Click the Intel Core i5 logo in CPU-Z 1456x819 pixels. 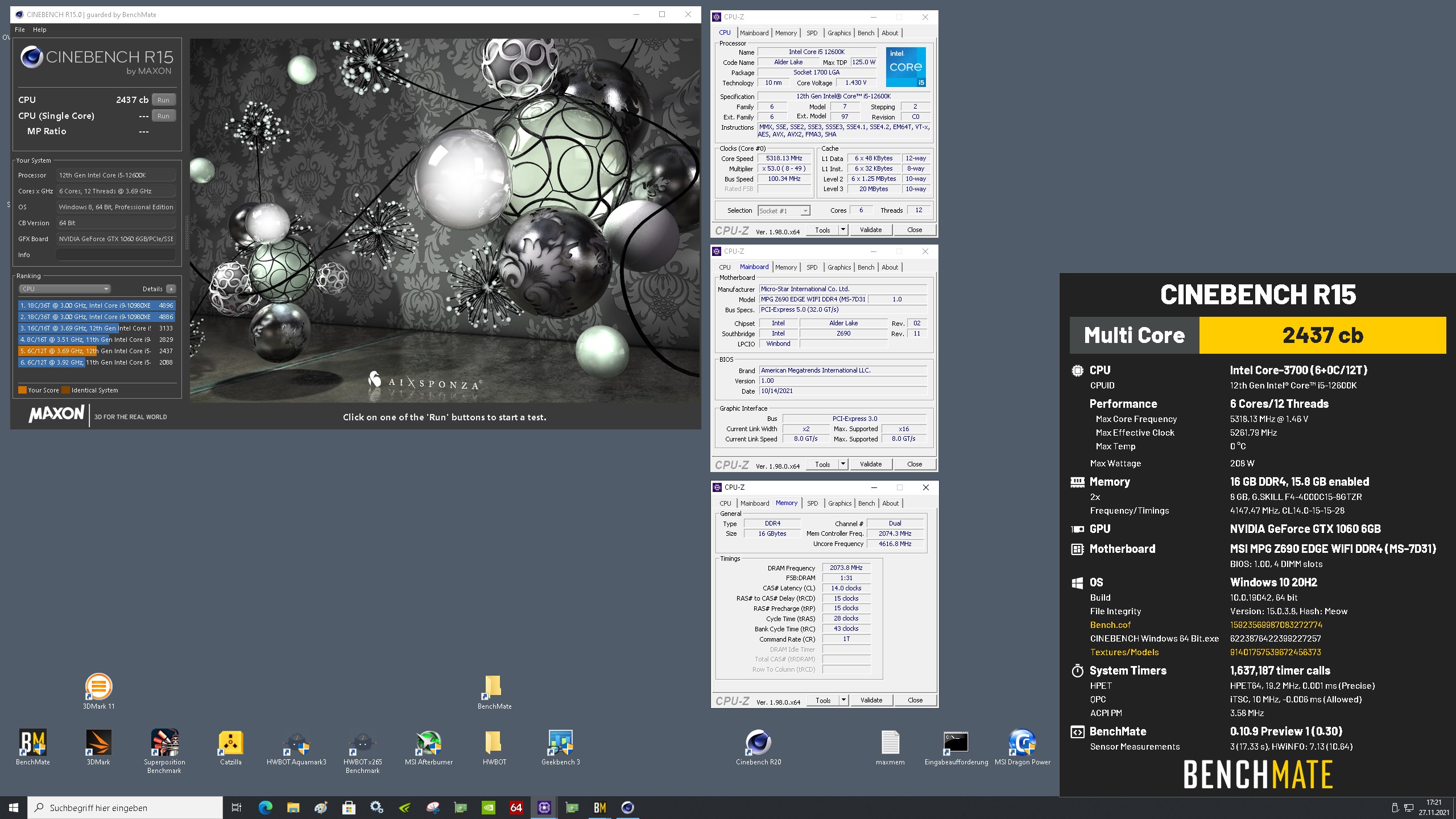tap(905, 67)
